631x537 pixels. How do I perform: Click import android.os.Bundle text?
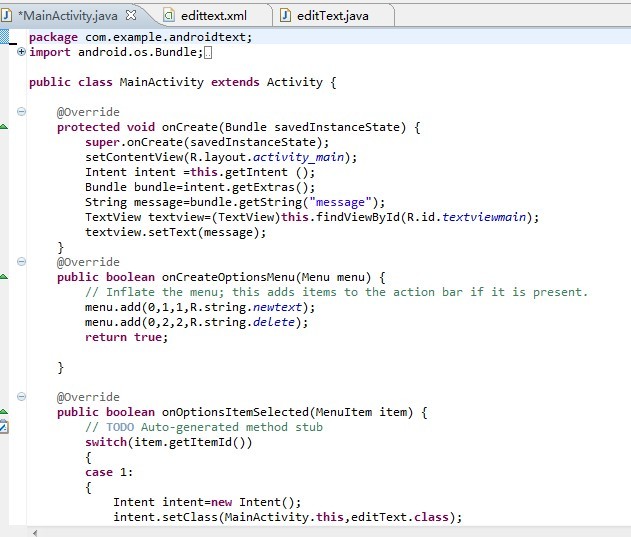coord(116,52)
